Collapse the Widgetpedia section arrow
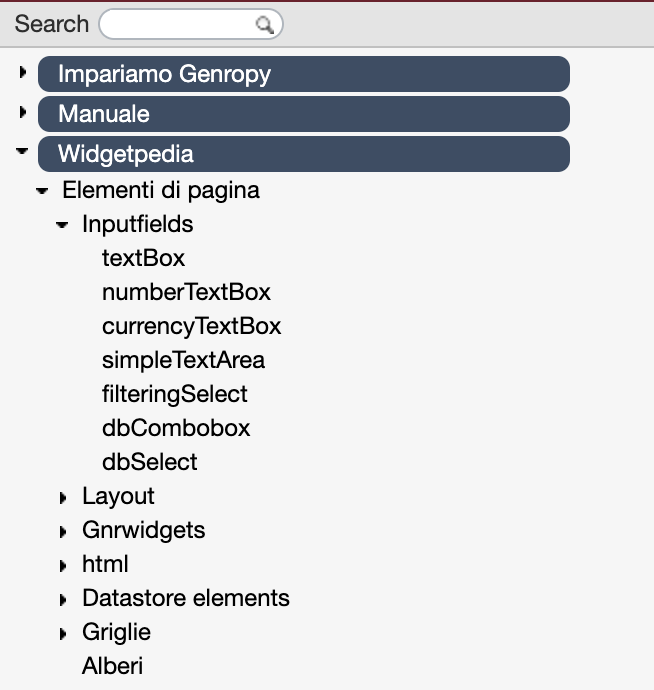 22,151
